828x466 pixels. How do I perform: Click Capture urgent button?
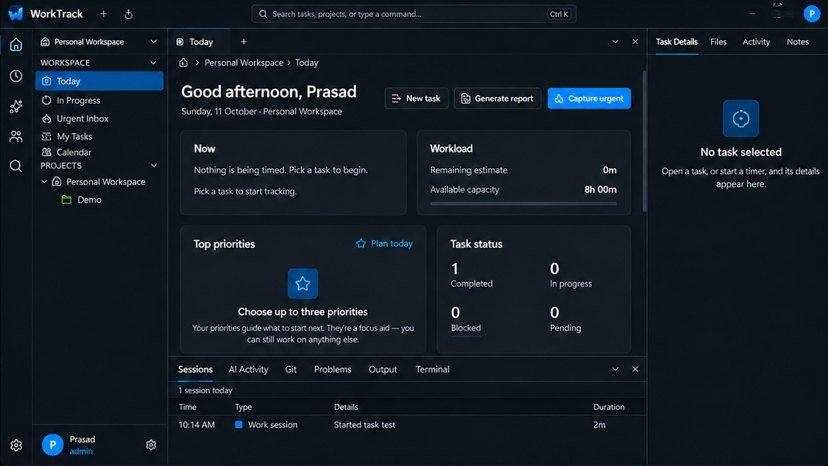pyautogui.click(x=589, y=98)
